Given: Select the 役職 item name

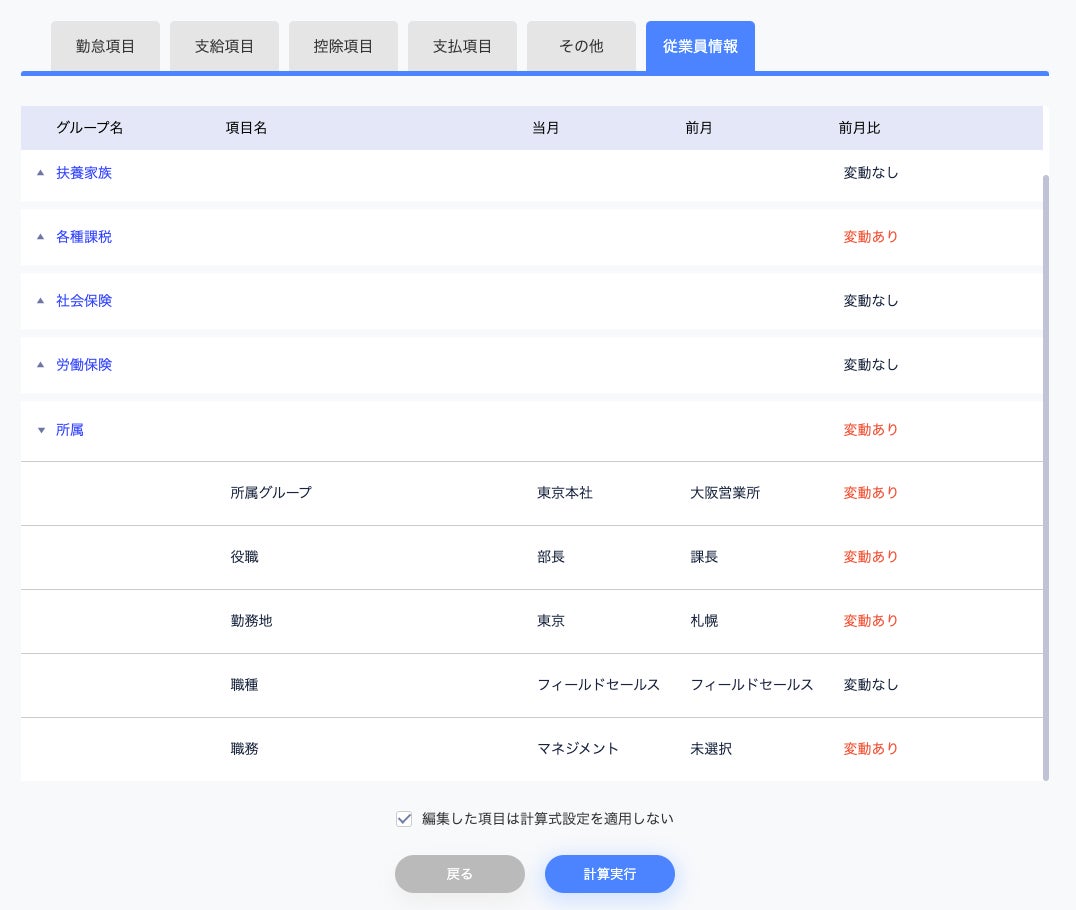Looking at the screenshot, I should tap(244, 557).
